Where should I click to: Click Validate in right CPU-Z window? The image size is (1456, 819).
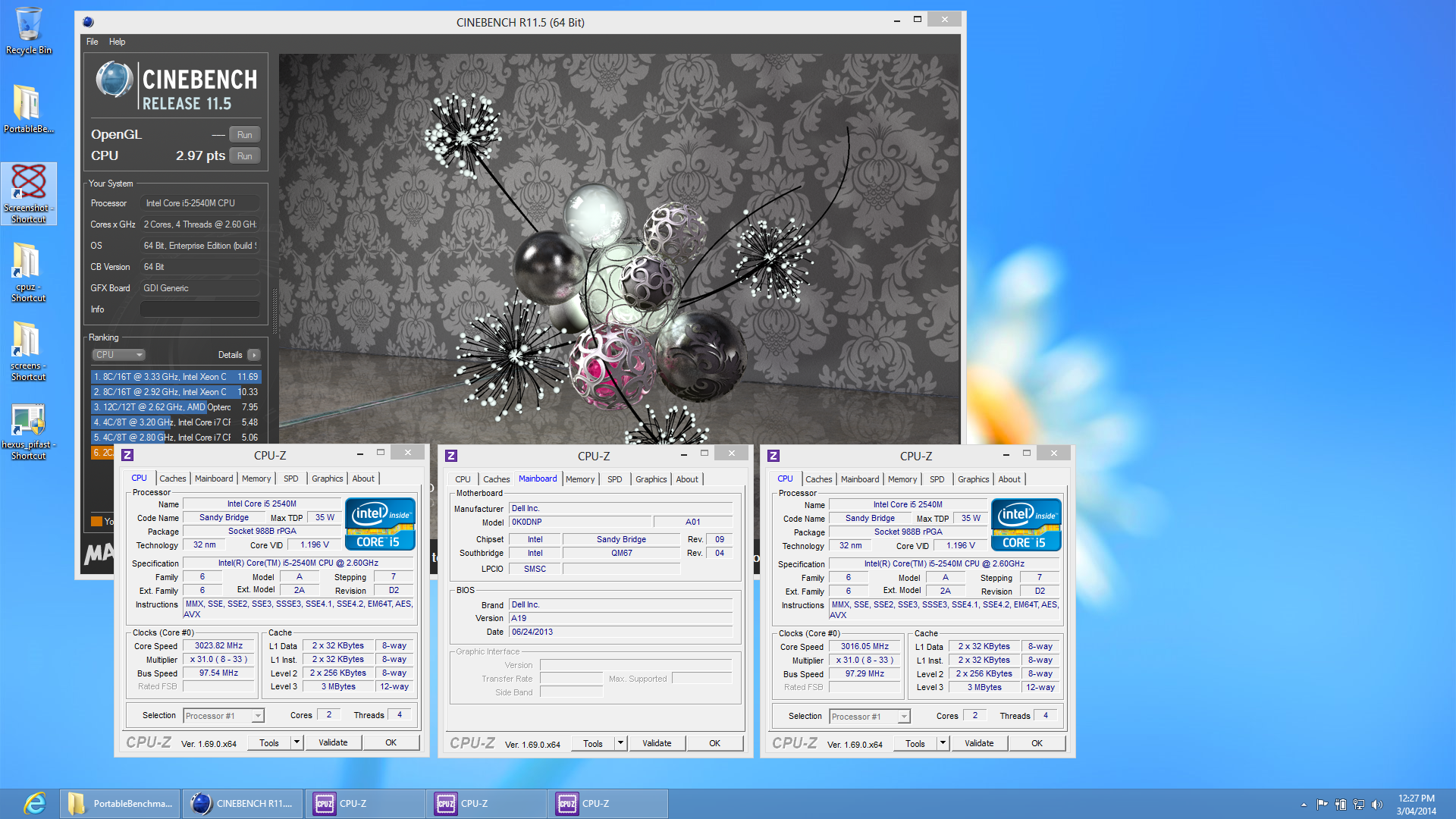point(979,743)
